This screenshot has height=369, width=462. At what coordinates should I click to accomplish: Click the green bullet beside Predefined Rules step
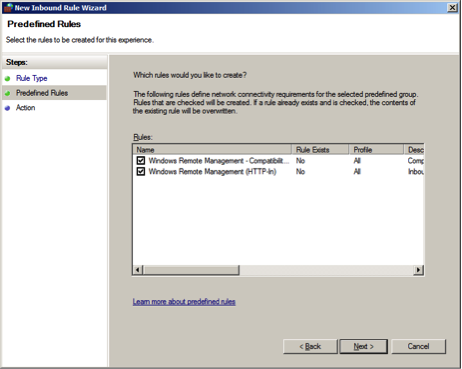[x=8, y=93]
